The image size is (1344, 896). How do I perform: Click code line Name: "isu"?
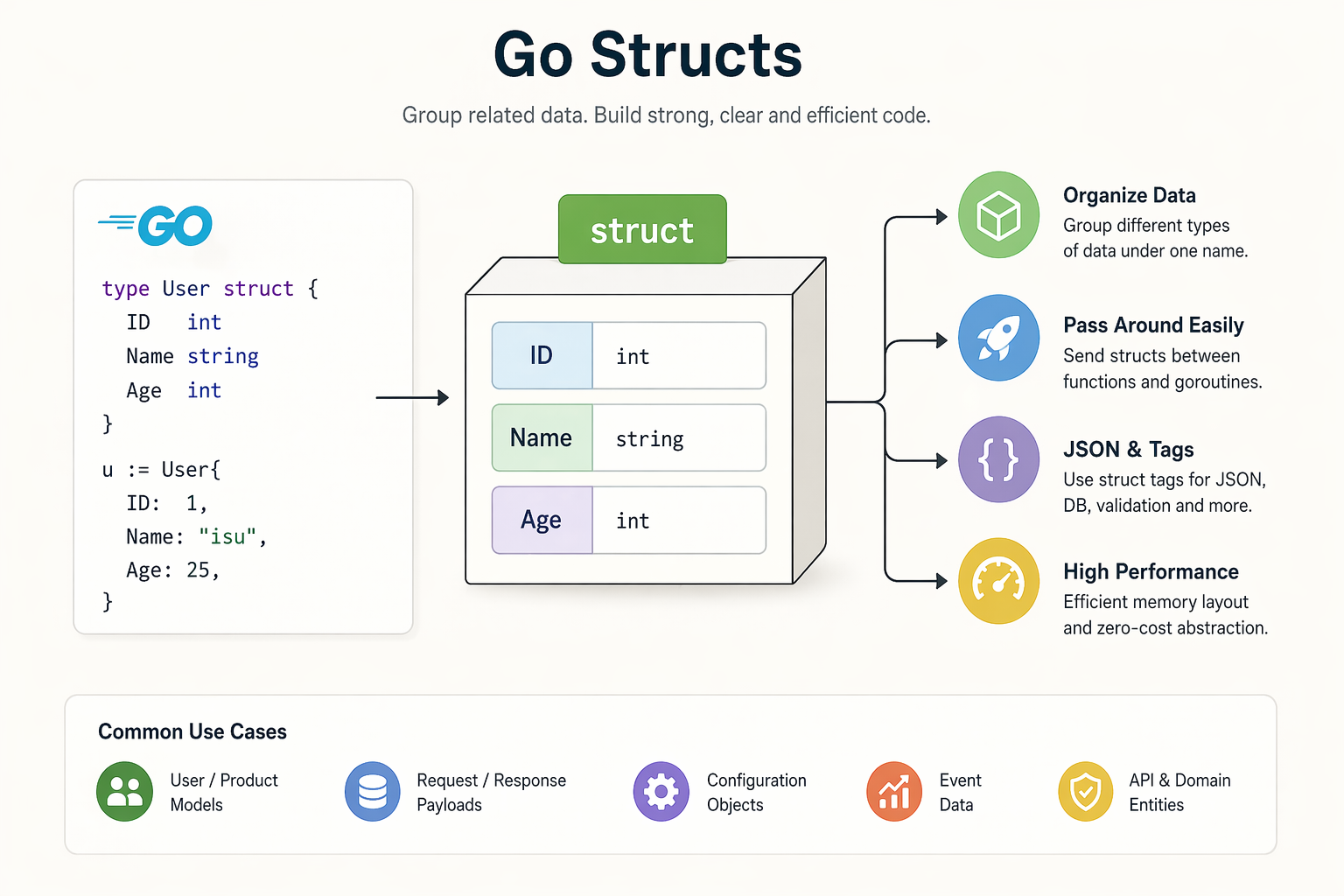196,536
